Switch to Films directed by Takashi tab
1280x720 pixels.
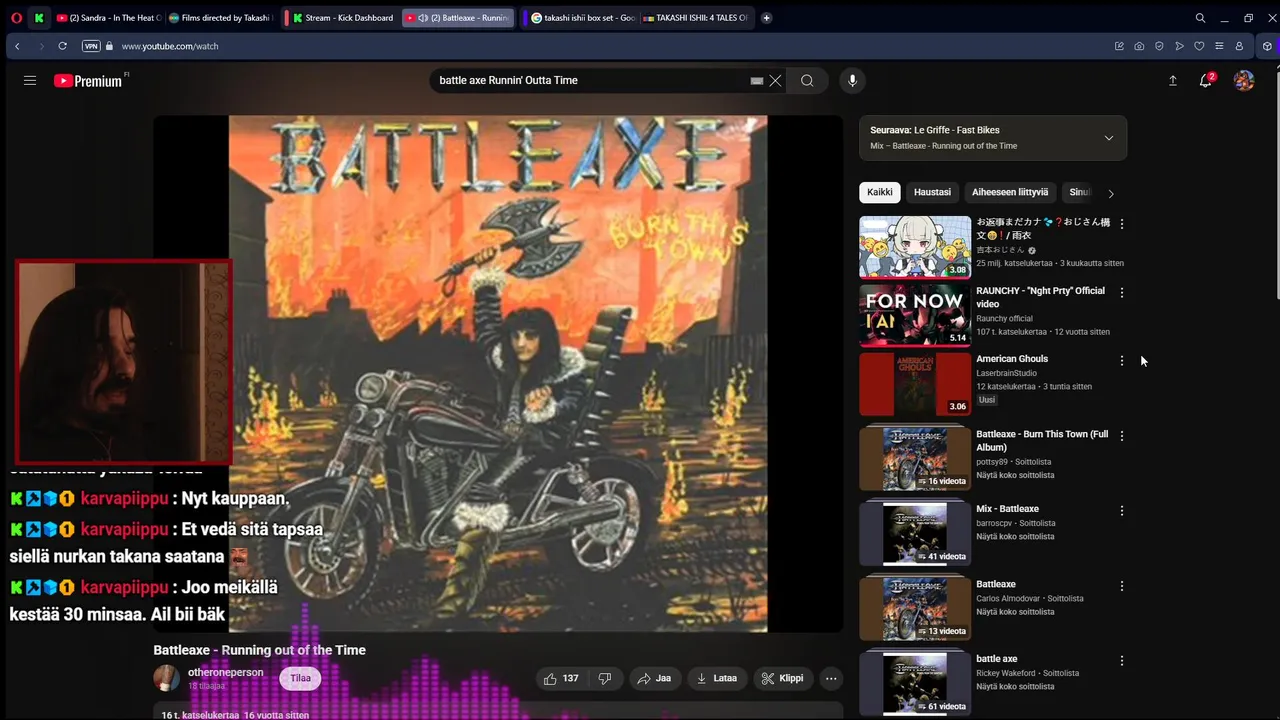pos(220,18)
